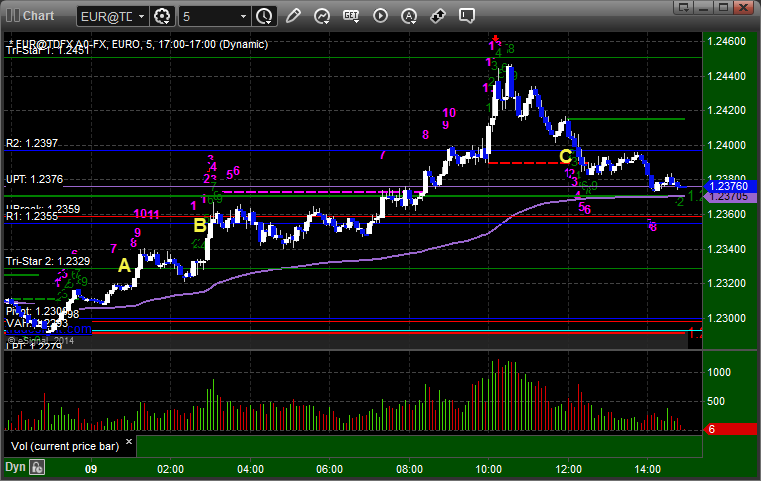Open the circled A alerts icon
Image resolution: width=761 pixels, height=481 pixels.
point(409,16)
